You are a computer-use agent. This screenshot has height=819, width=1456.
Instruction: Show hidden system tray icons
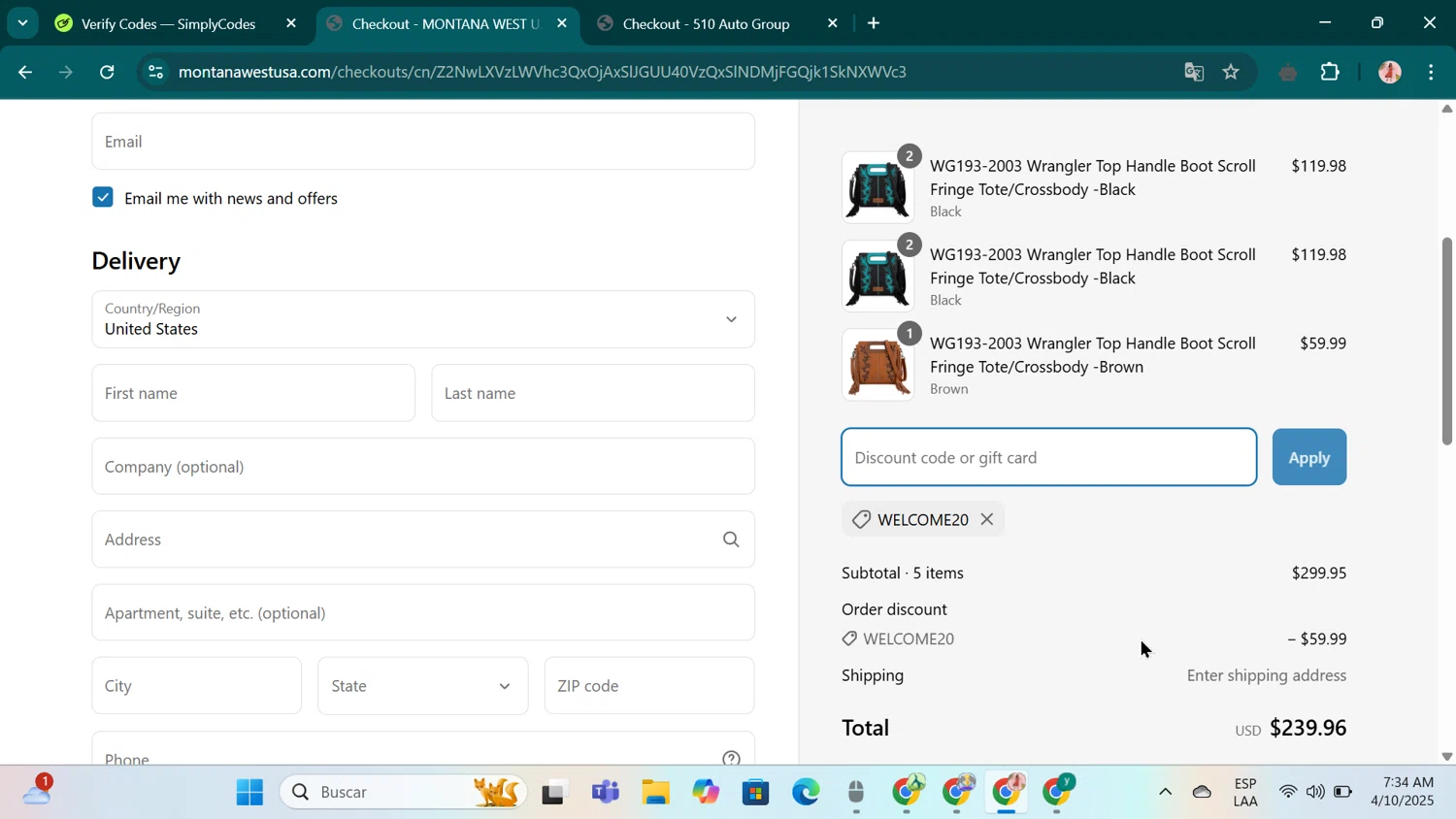click(x=1166, y=792)
